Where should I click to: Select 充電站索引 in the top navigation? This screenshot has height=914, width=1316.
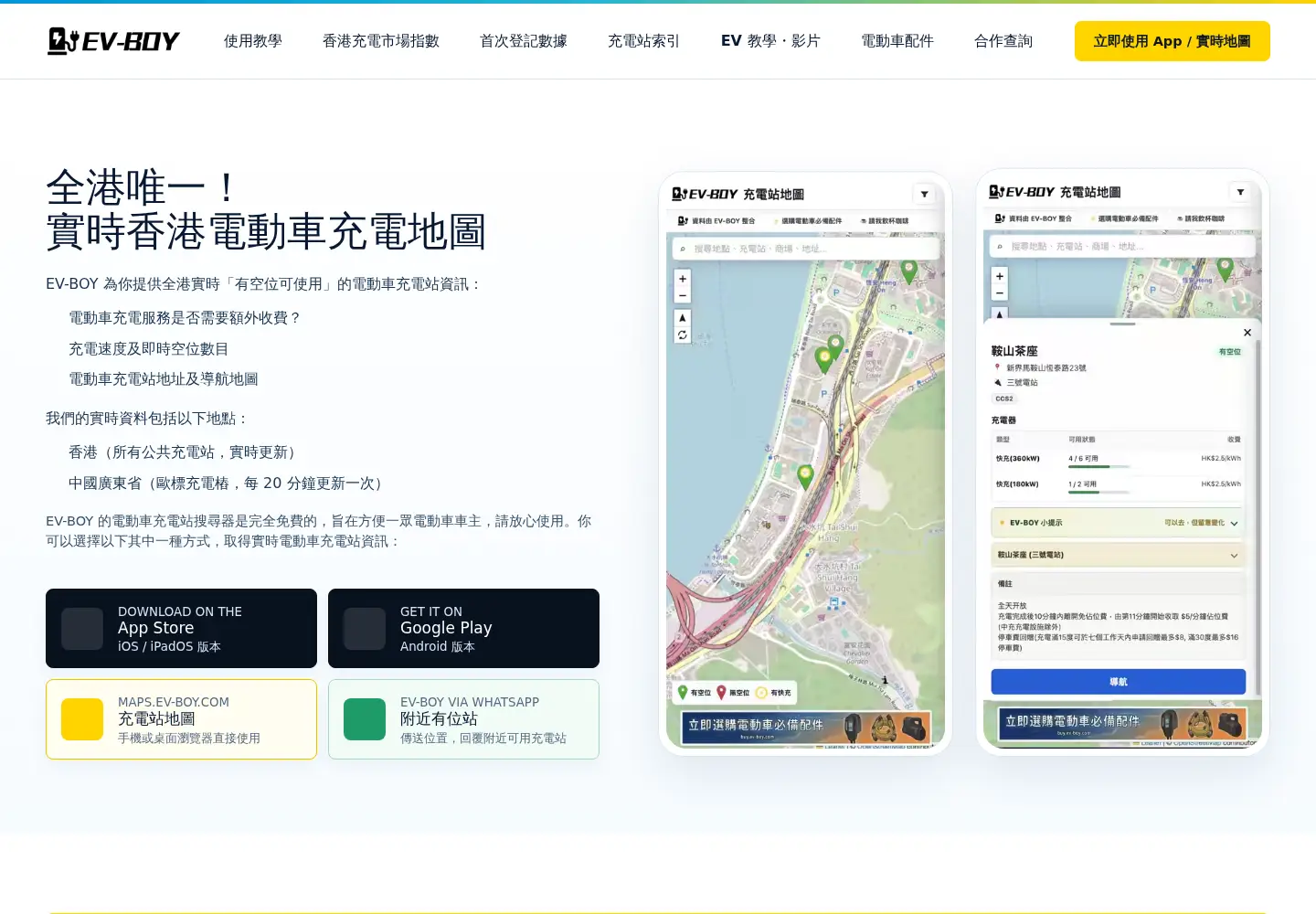[x=644, y=41]
